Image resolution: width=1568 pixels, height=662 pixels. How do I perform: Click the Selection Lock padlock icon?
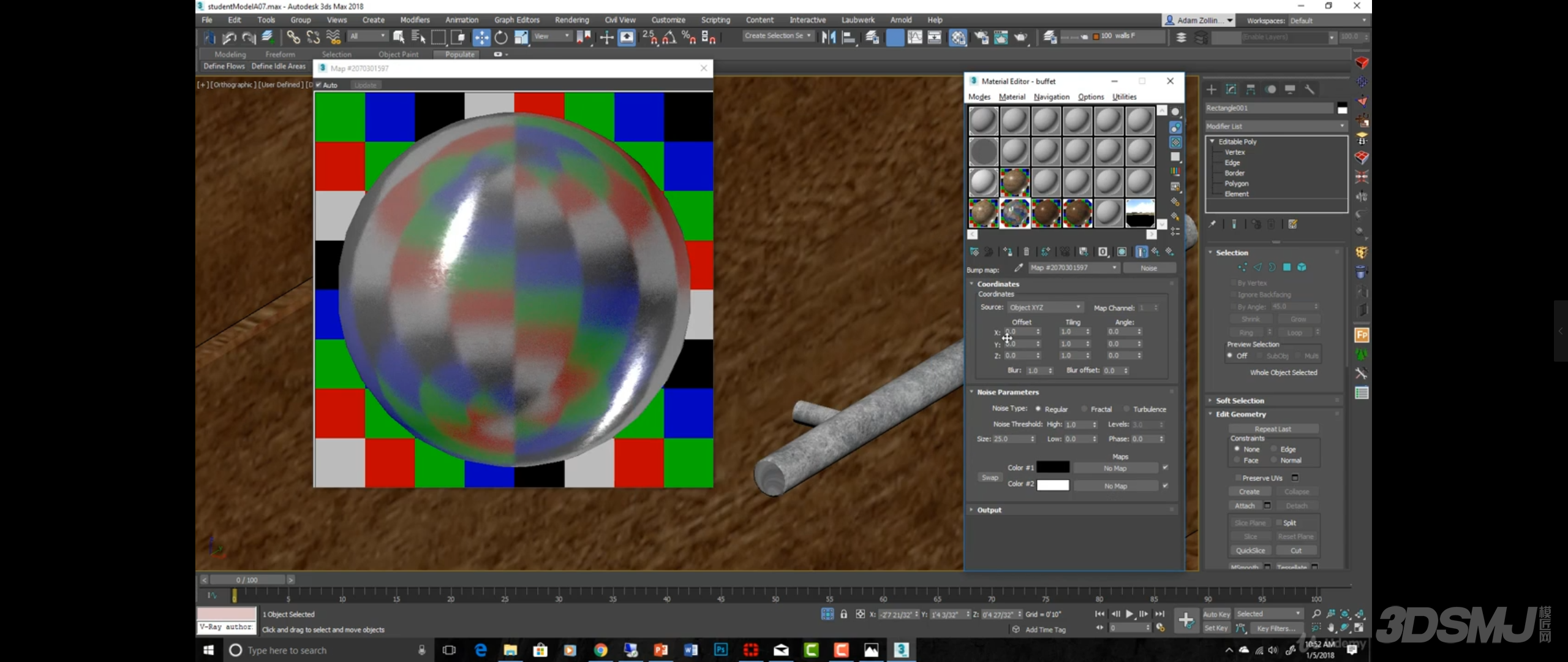pyautogui.click(x=844, y=614)
